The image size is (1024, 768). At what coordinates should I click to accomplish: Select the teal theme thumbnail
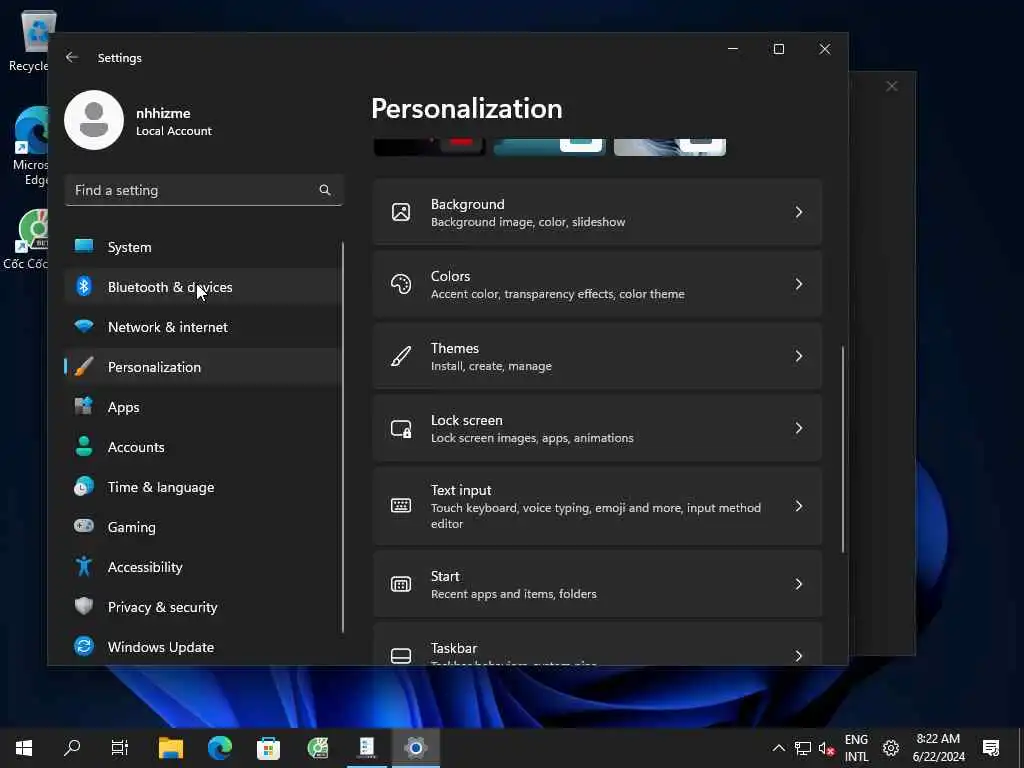(x=549, y=147)
